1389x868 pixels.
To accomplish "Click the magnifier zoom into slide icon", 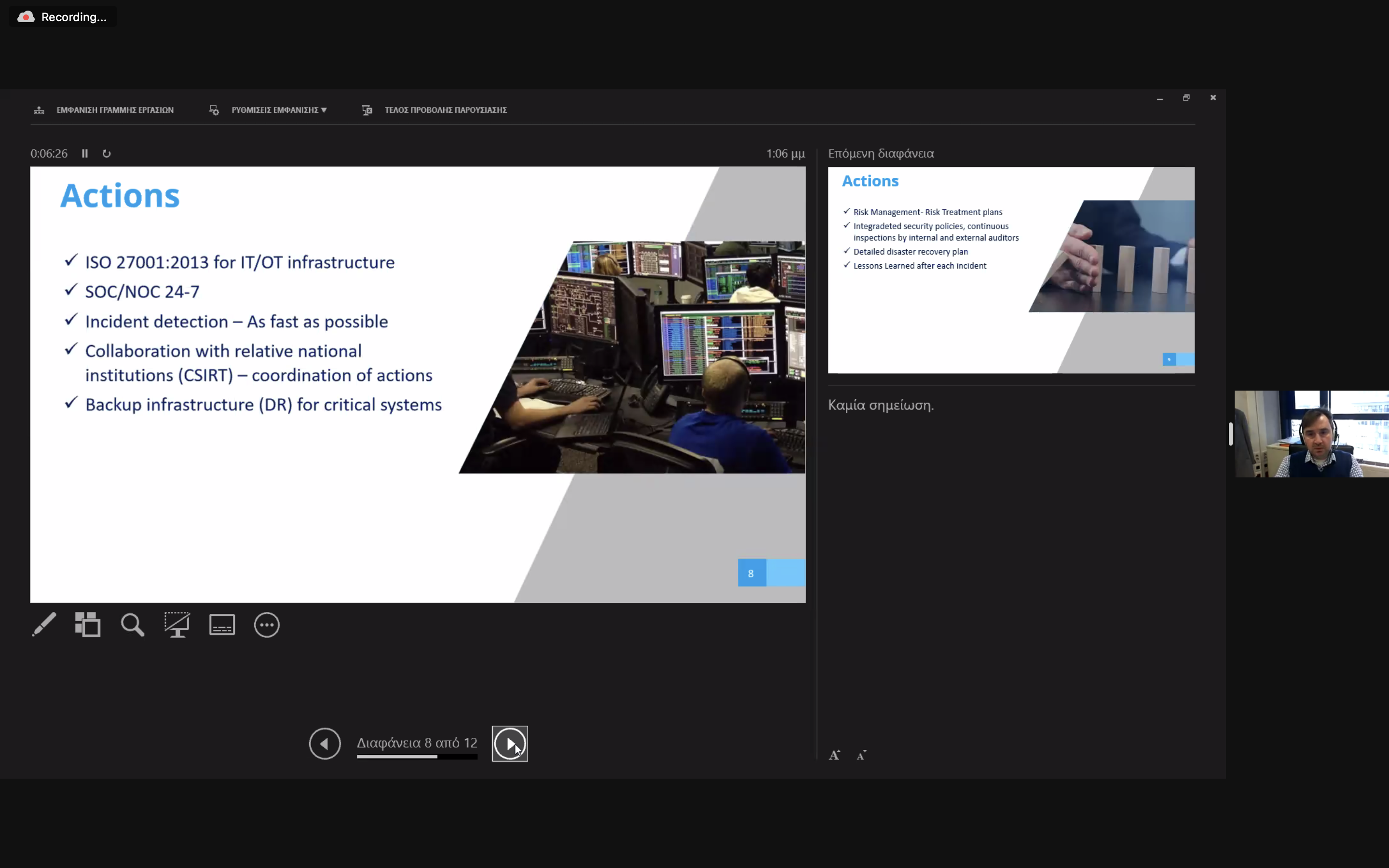I will (x=133, y=624).
